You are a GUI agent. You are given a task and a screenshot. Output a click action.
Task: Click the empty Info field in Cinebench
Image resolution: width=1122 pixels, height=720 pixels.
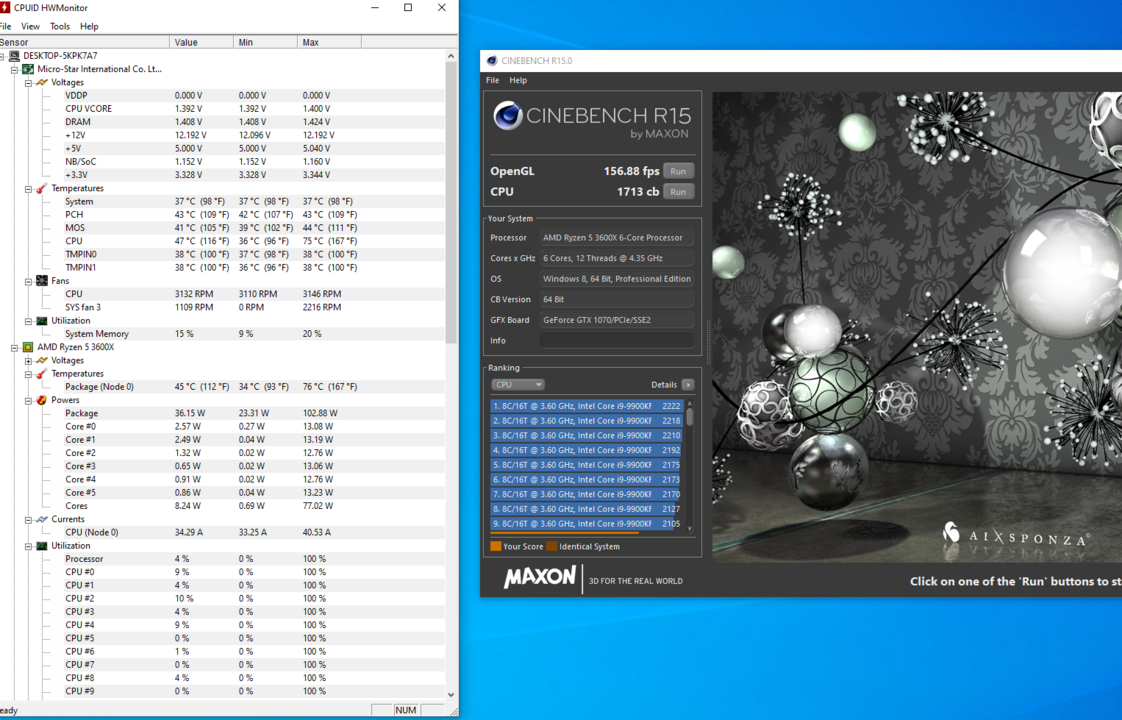[x=617, y=341]
